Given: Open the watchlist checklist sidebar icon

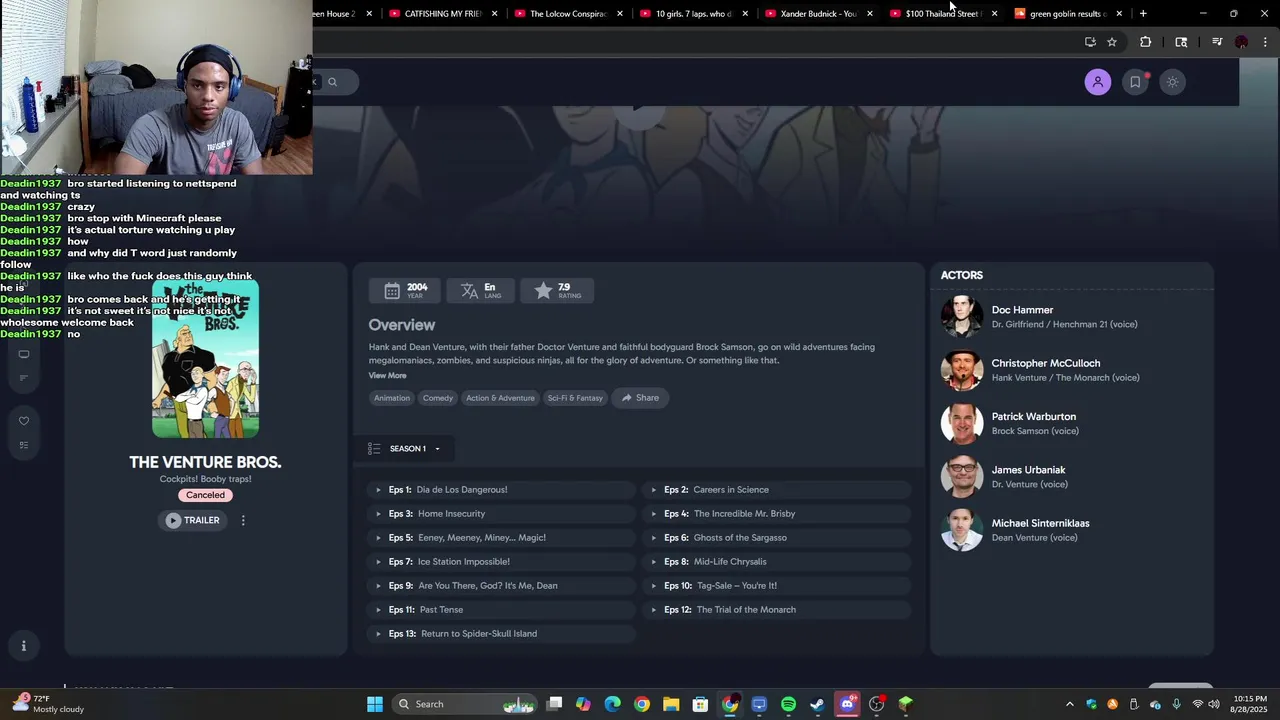Looking at the screenshot, I should click(24, 445).
